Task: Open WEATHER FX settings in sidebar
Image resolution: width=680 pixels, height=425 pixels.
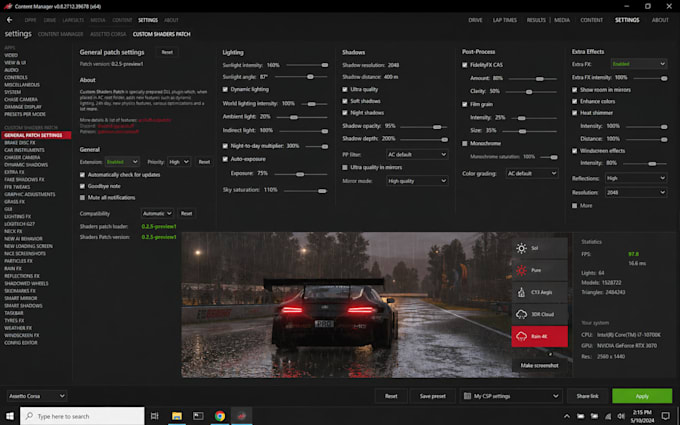Action: pyautogui.click(x=18, y=328)
